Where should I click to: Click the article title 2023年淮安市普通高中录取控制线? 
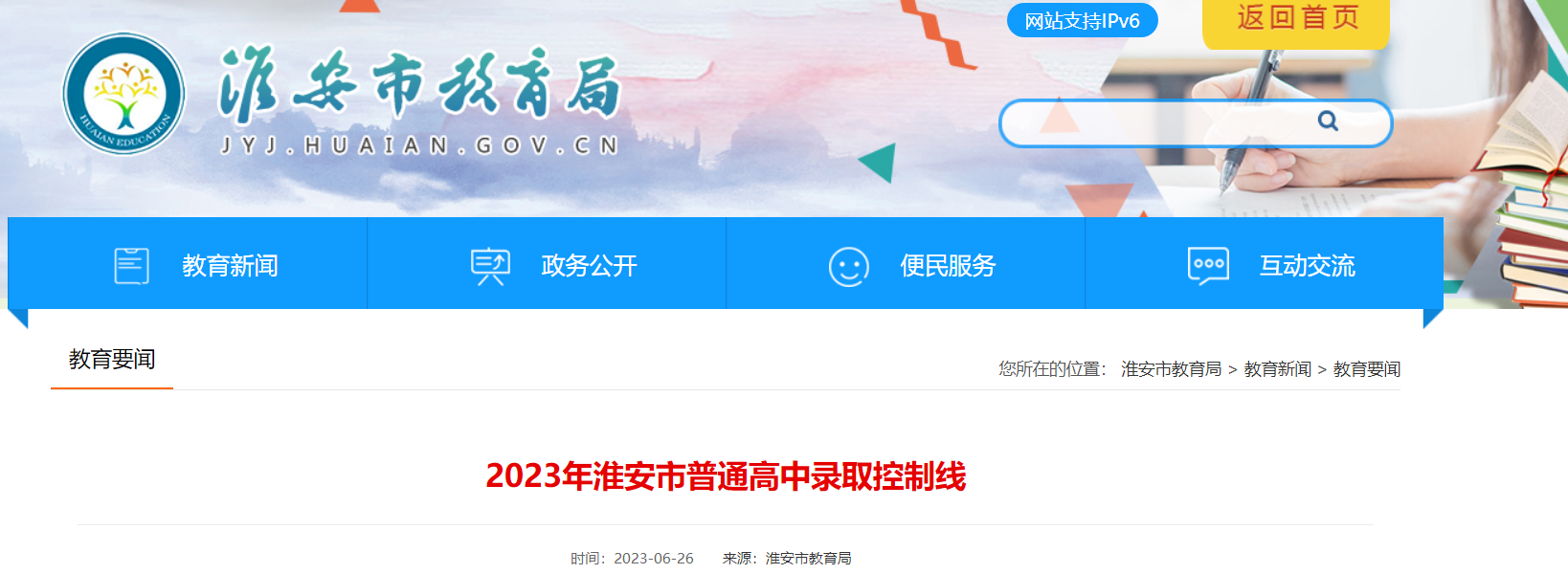(726, 476)
